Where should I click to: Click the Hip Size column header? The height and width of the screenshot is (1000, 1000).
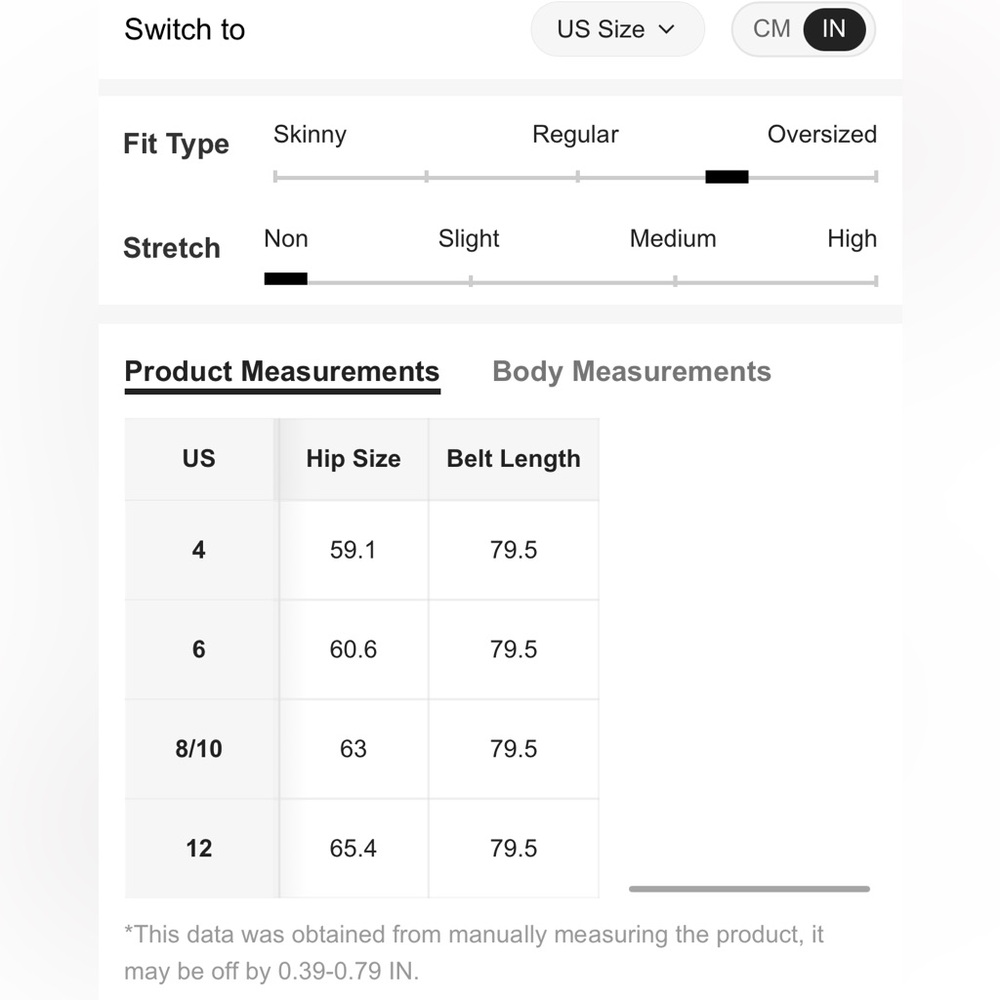(x=353, y=459)
